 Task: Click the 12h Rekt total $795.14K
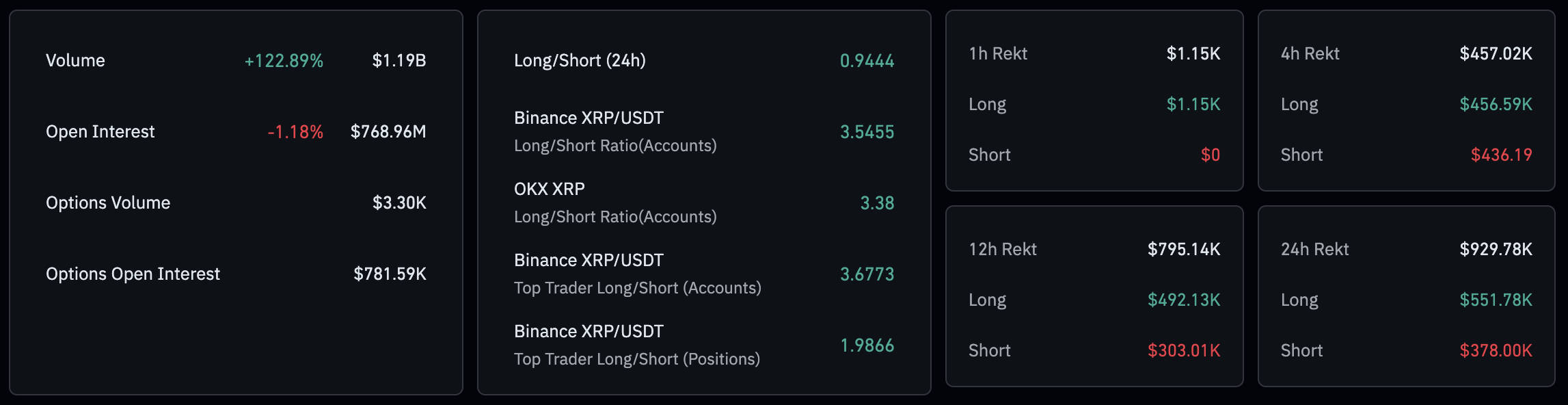[x=1184, y=250]
